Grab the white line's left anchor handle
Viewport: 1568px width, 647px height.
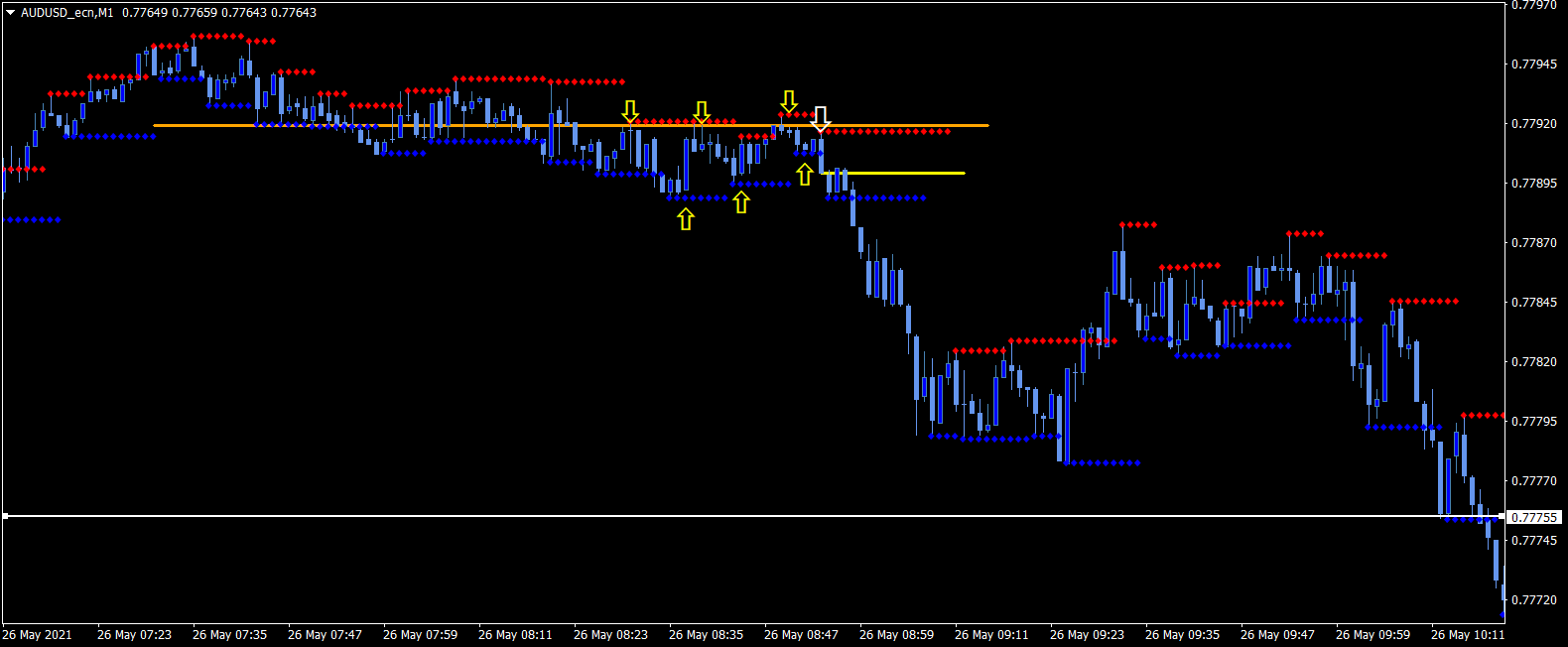coord(5,516)
